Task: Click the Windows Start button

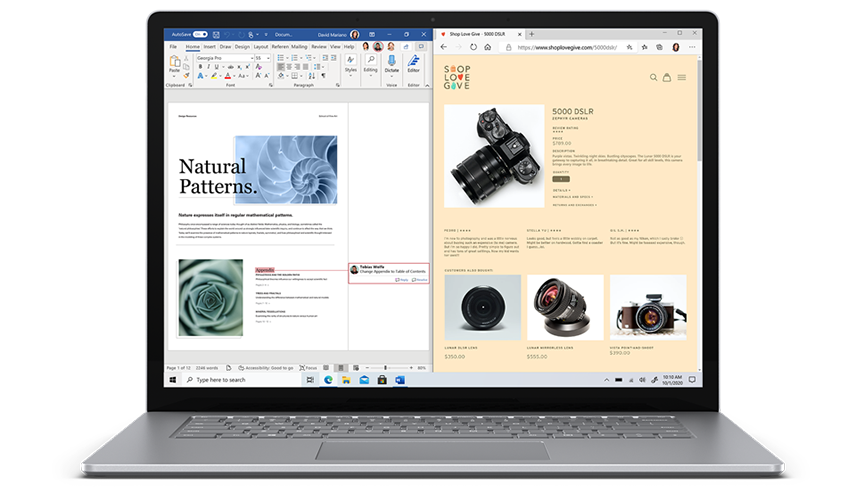Action: tap(172, 380)
